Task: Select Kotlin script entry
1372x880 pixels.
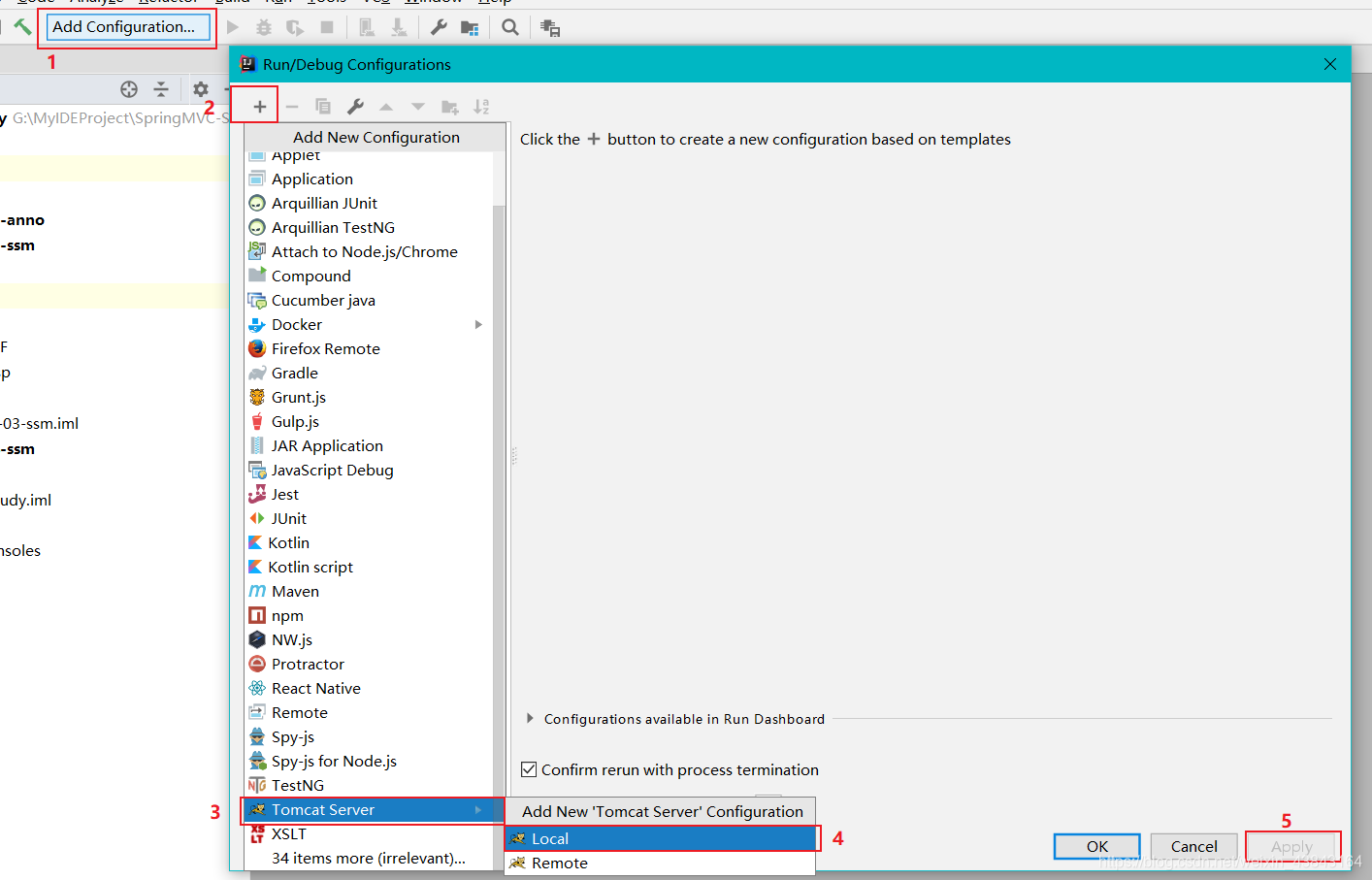Action: pos(369,568)
